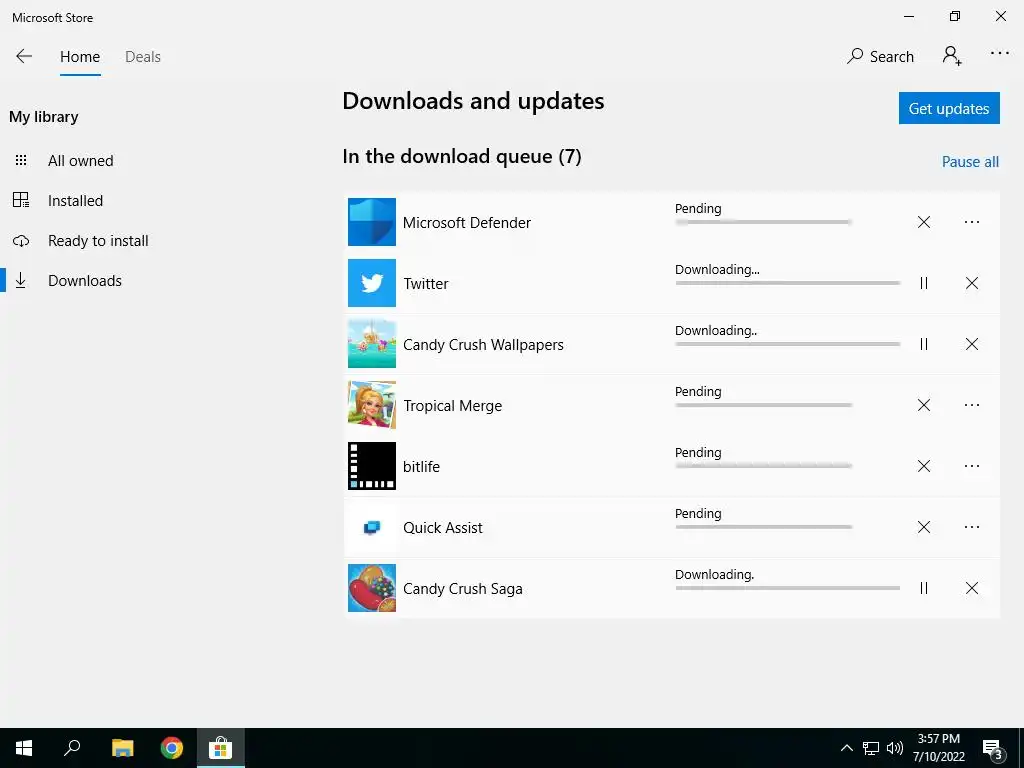
Task: Click the Installed apps icon
Action: click(x=21, y=200)
